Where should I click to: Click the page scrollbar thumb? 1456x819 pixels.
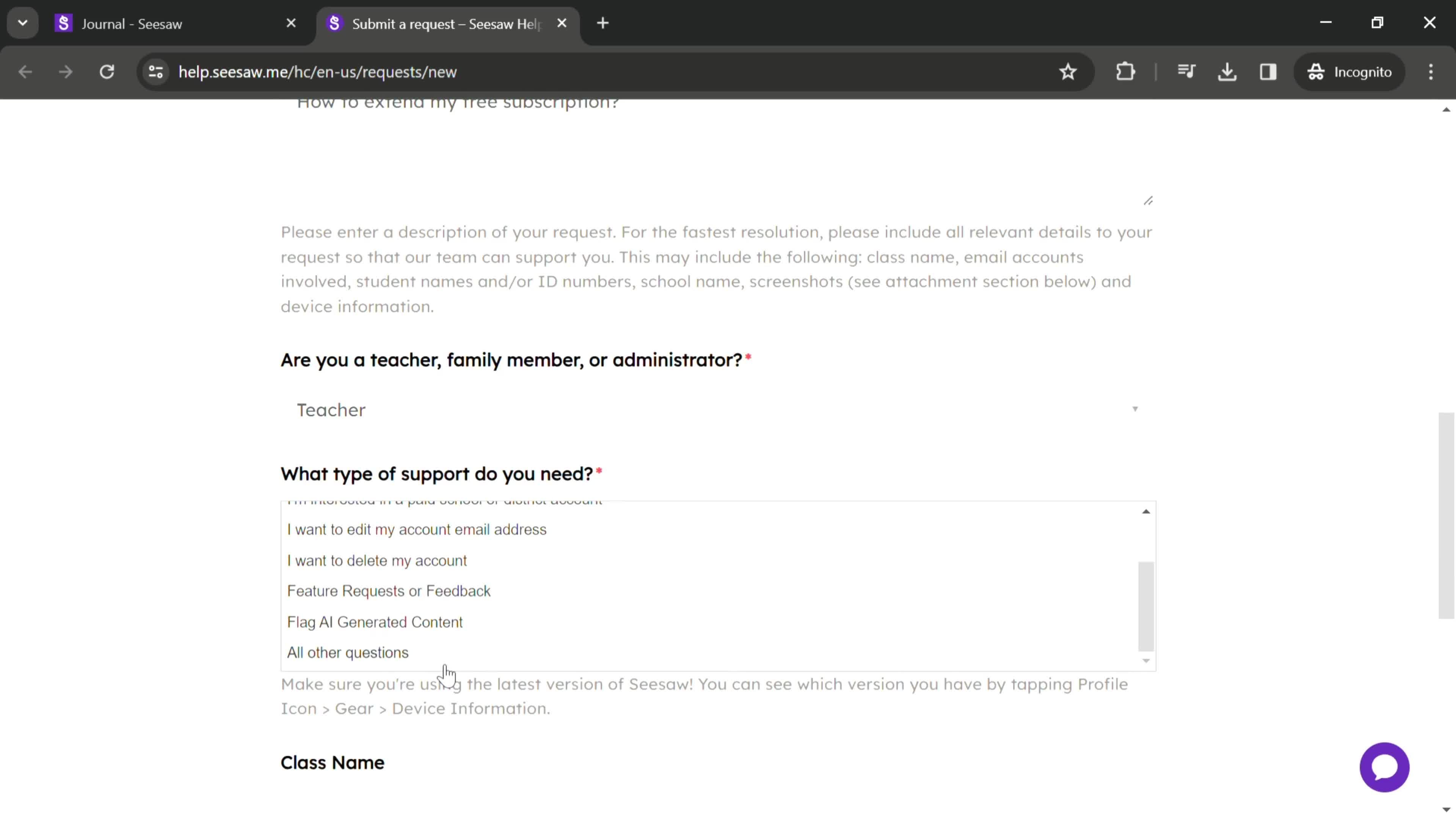pyautogui.click(x=1446, y=516)
